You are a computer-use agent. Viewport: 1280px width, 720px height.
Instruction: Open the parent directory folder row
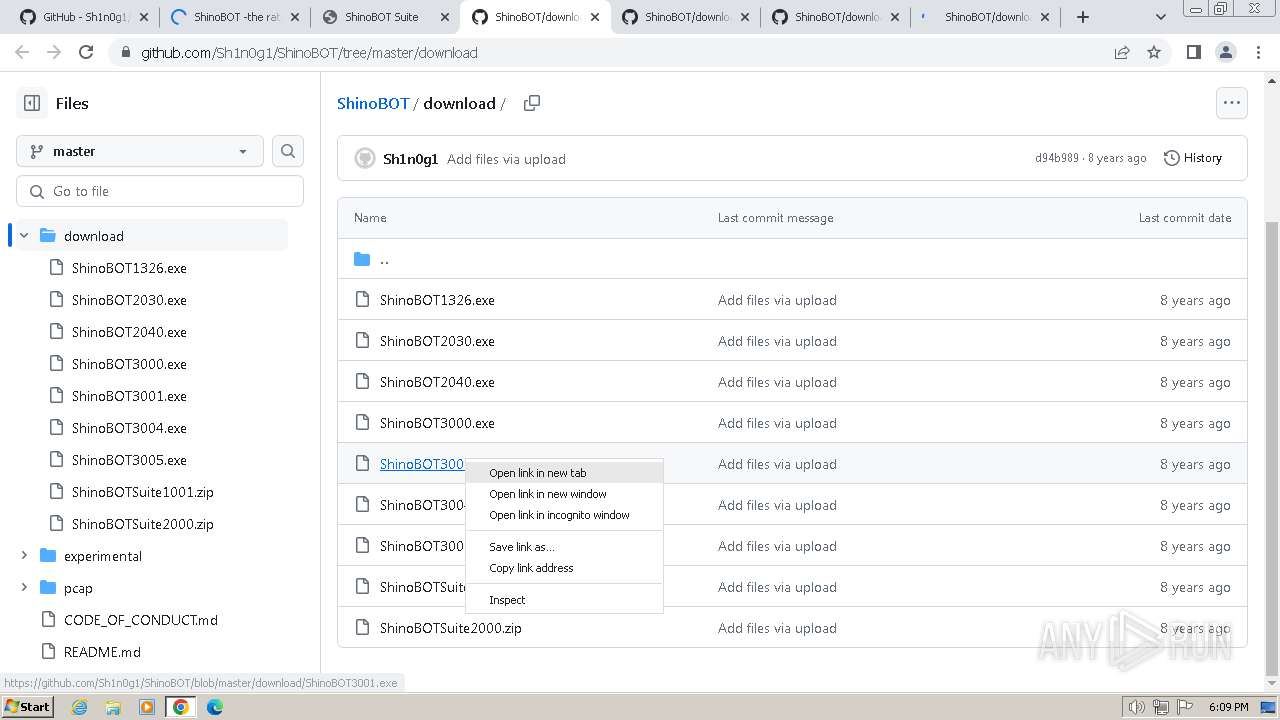click(x=792, y=259)
